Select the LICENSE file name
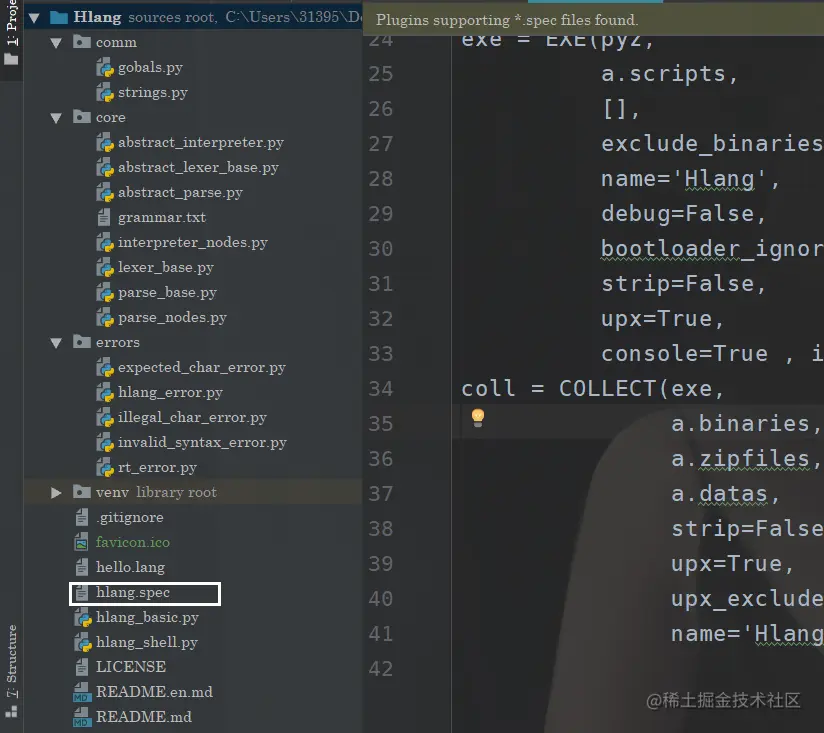 131,667
